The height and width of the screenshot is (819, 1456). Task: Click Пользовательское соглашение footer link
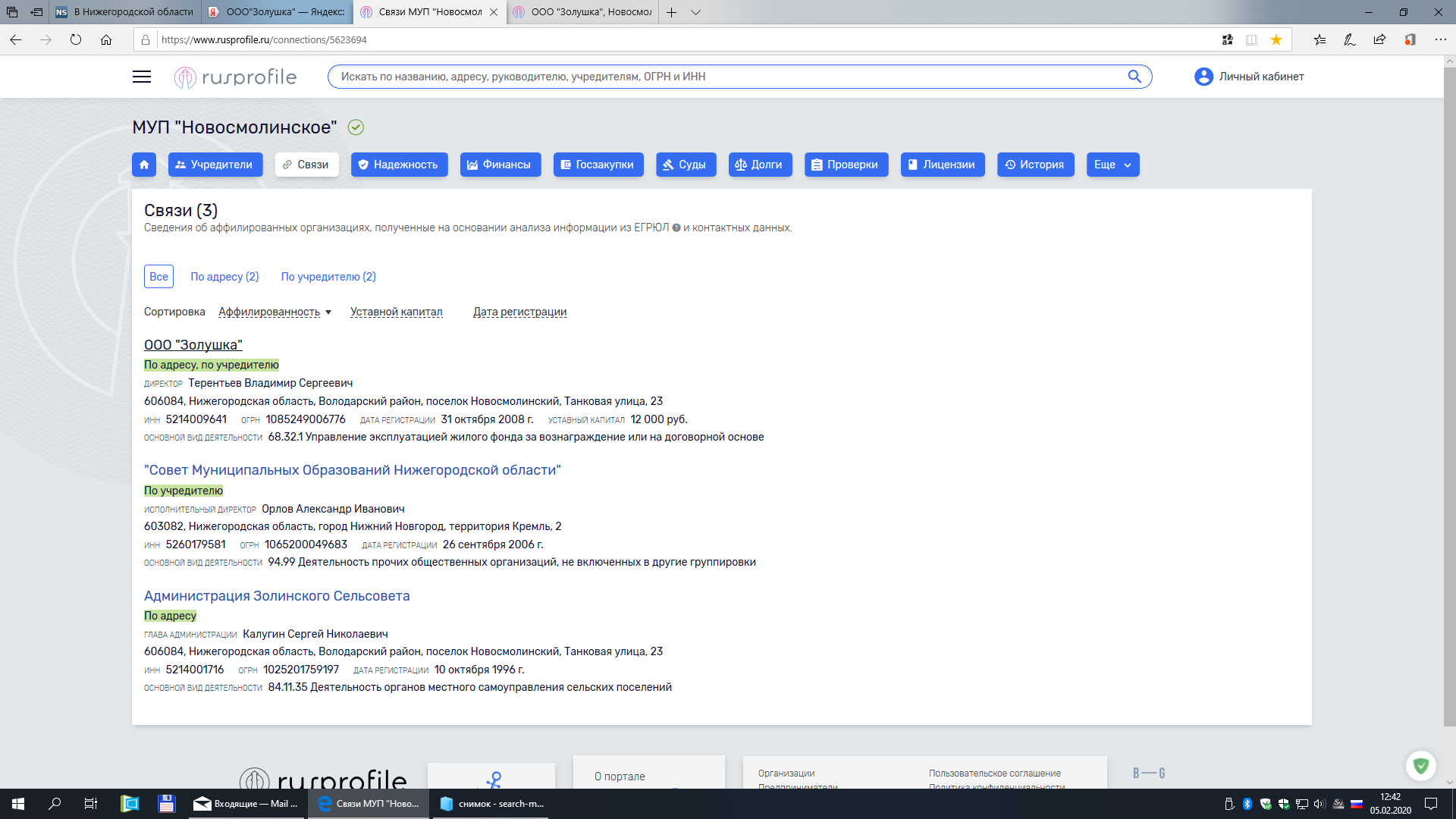coord(995,773)
